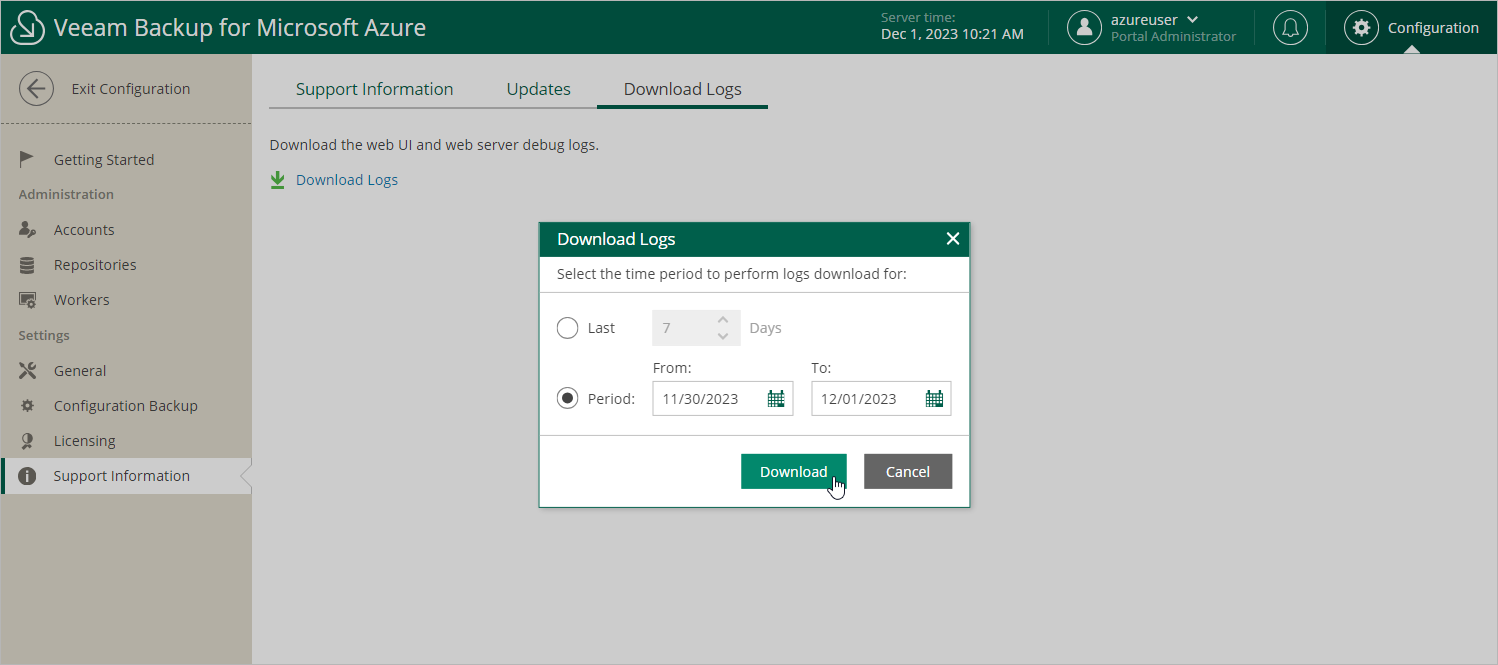This screenshot has width=1498, height=665.
Task: Click Exit Configuration label
Action: [131, 89]
